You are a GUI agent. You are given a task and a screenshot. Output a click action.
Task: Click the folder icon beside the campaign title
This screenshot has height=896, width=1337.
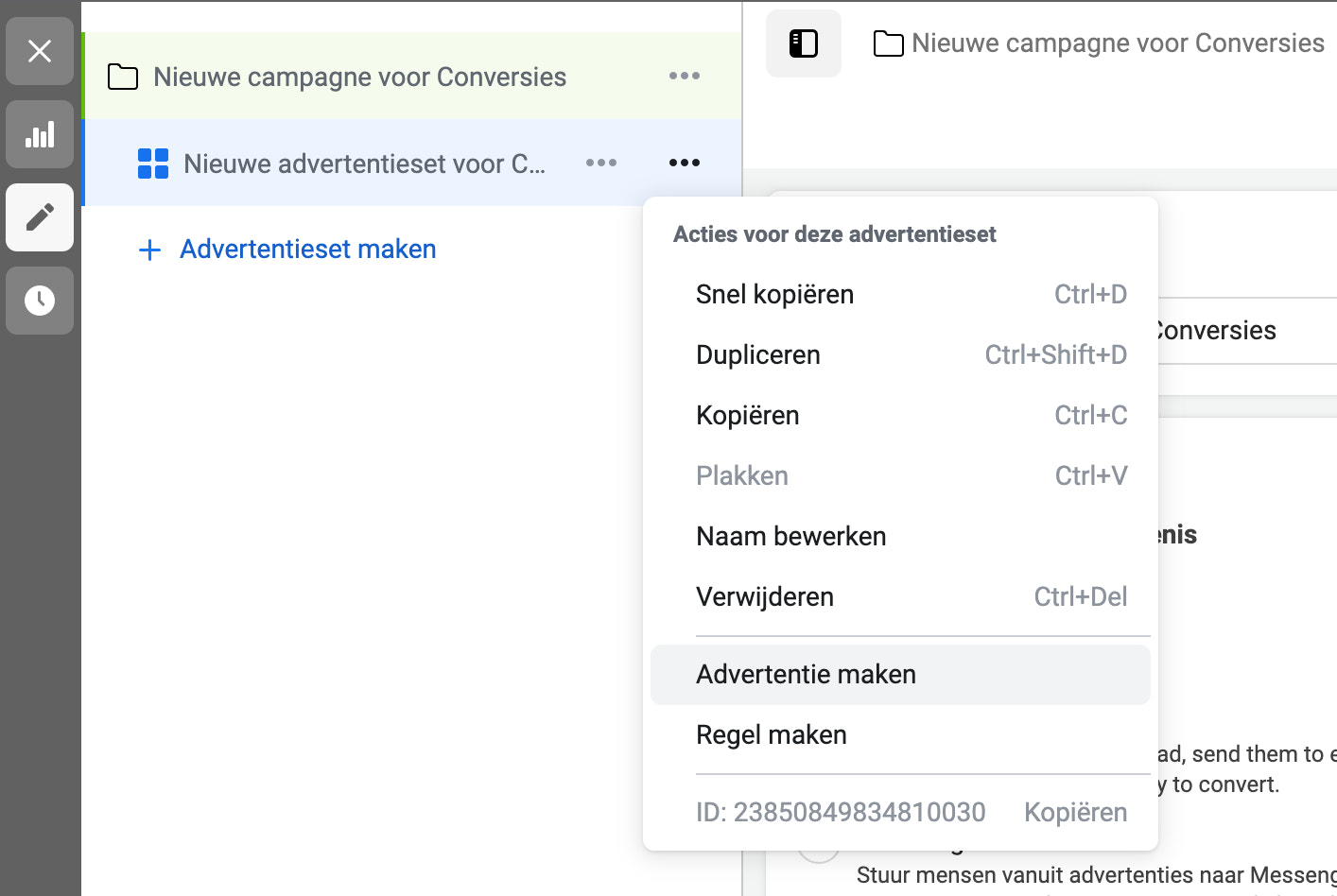coord(887,43)
